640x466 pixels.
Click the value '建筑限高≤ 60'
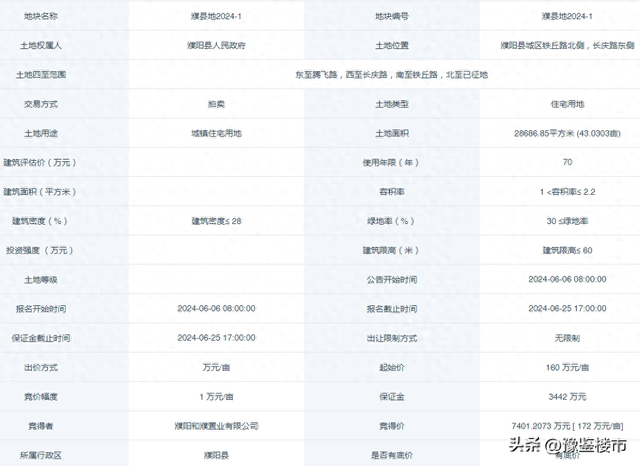point(567,250)
